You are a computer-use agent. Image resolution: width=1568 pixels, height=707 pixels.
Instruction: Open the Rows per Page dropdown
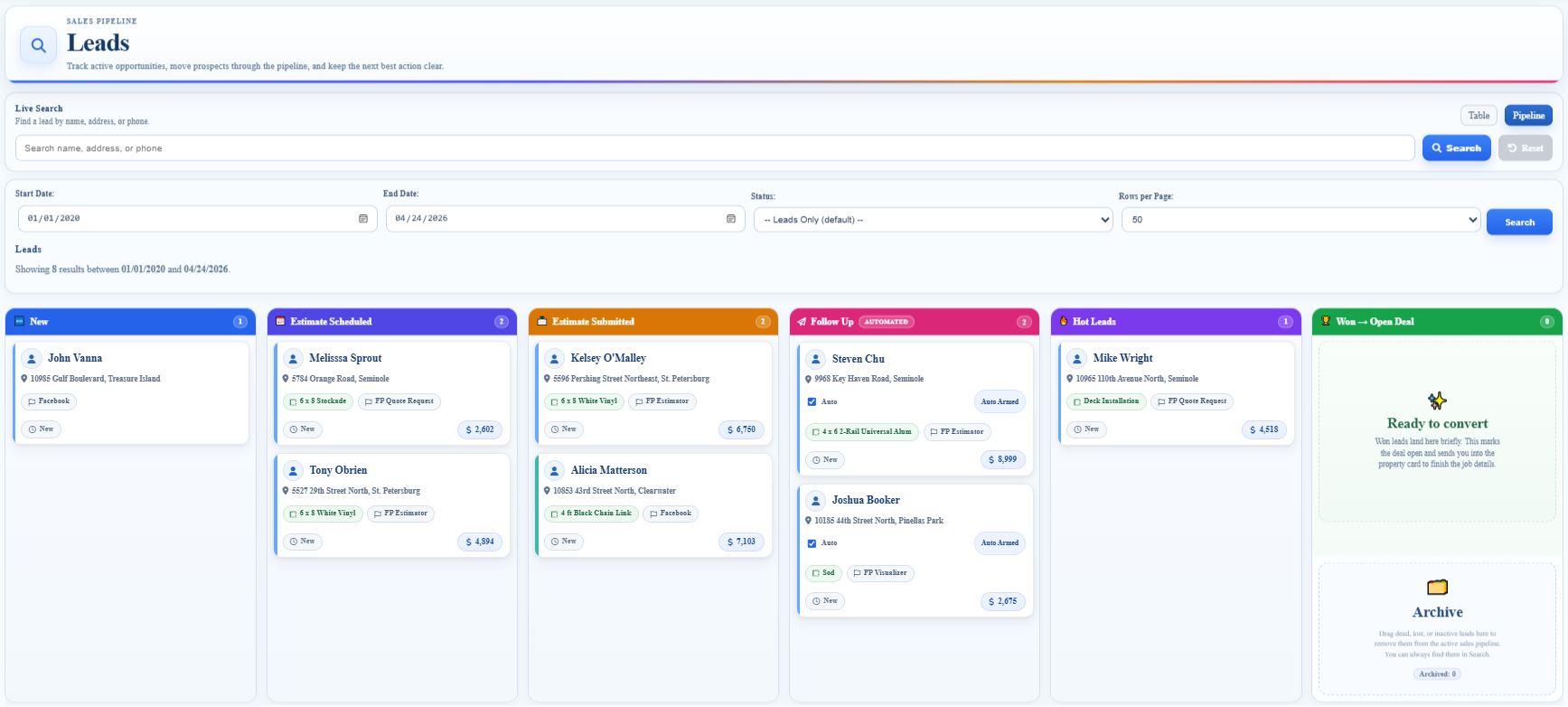click(1300, 220)
